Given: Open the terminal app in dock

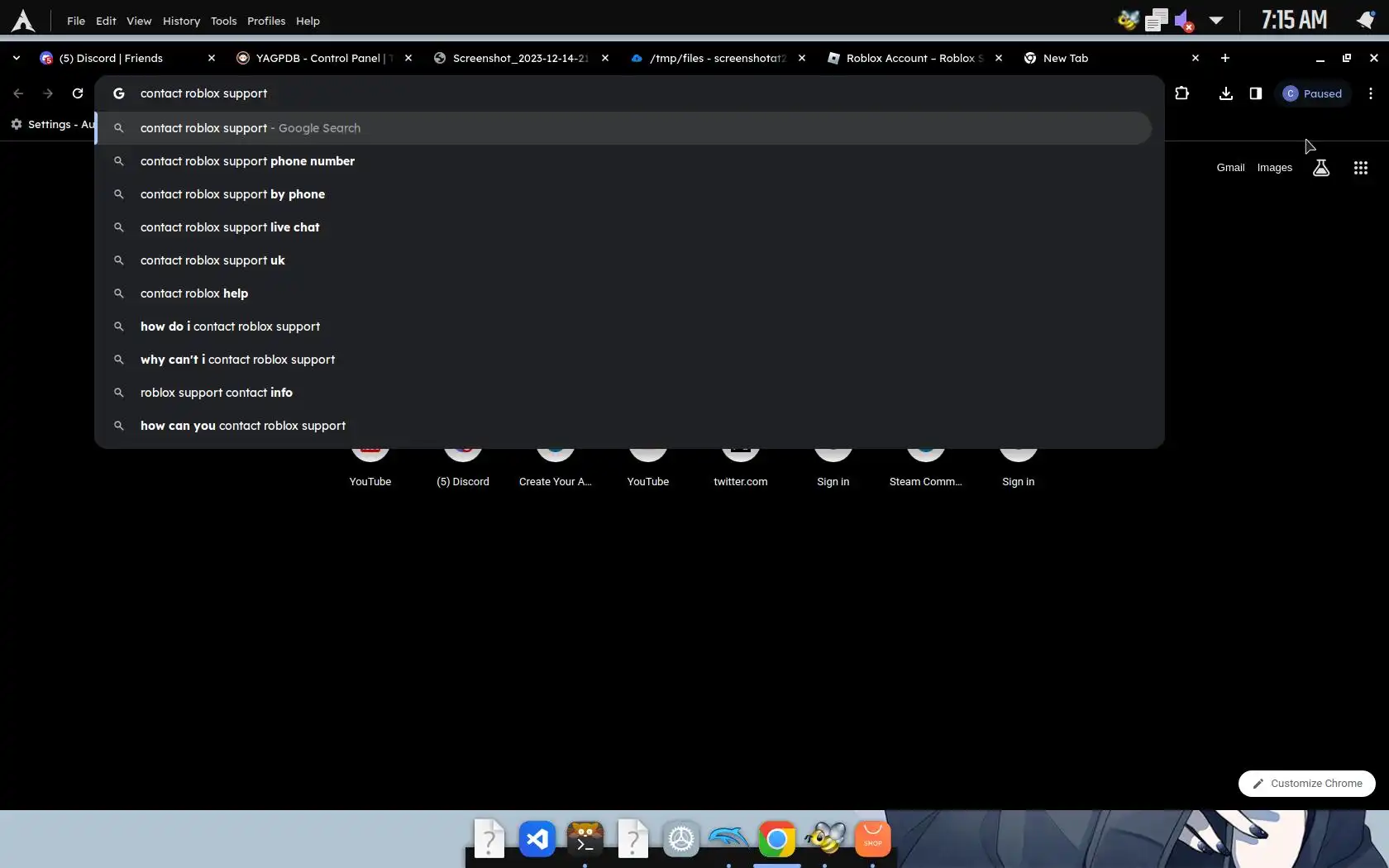Looking at the screenshot, I should coord(585,840).
